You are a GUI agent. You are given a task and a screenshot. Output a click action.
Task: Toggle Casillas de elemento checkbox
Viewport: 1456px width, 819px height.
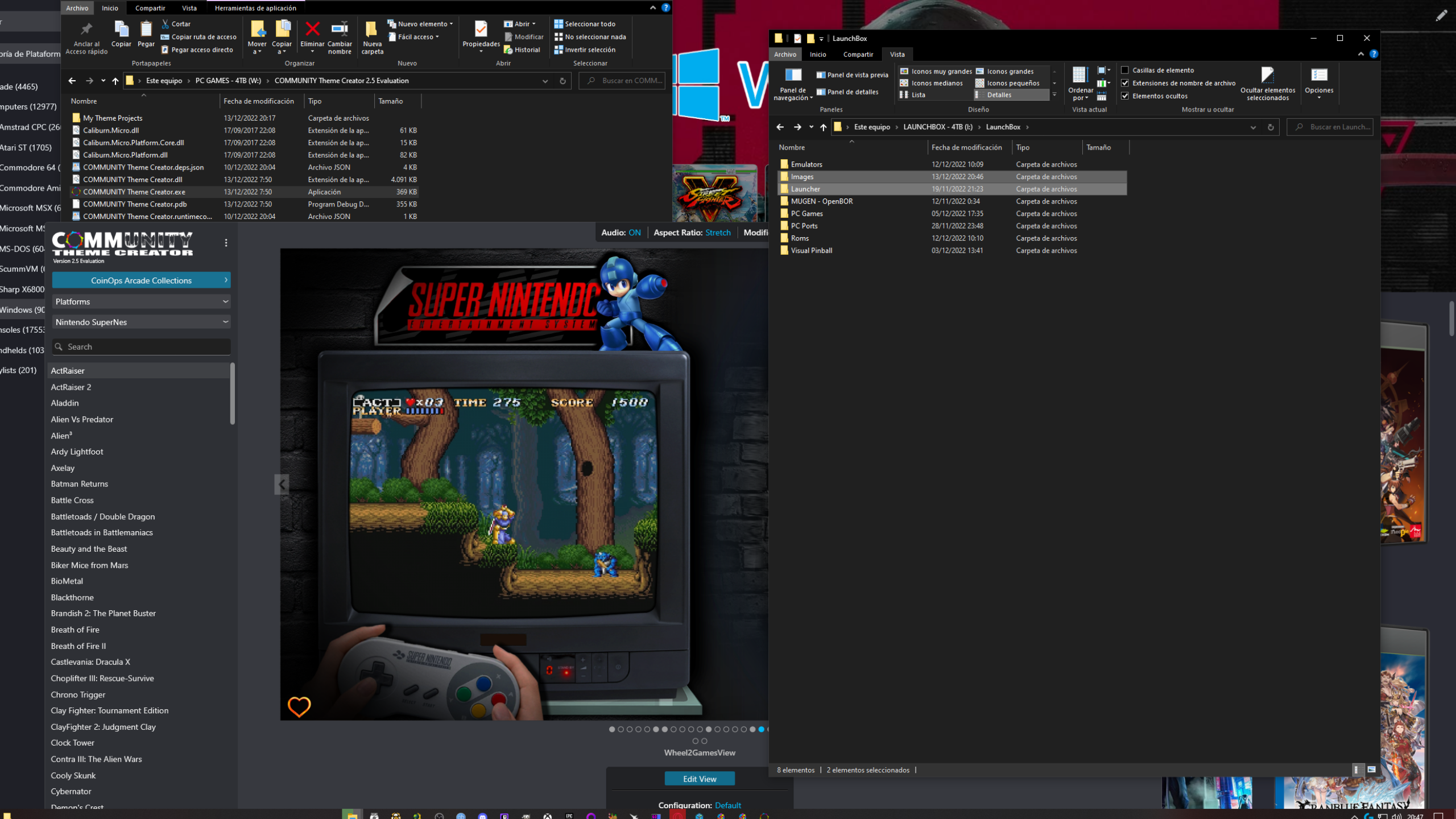[x=1124, y=70]
